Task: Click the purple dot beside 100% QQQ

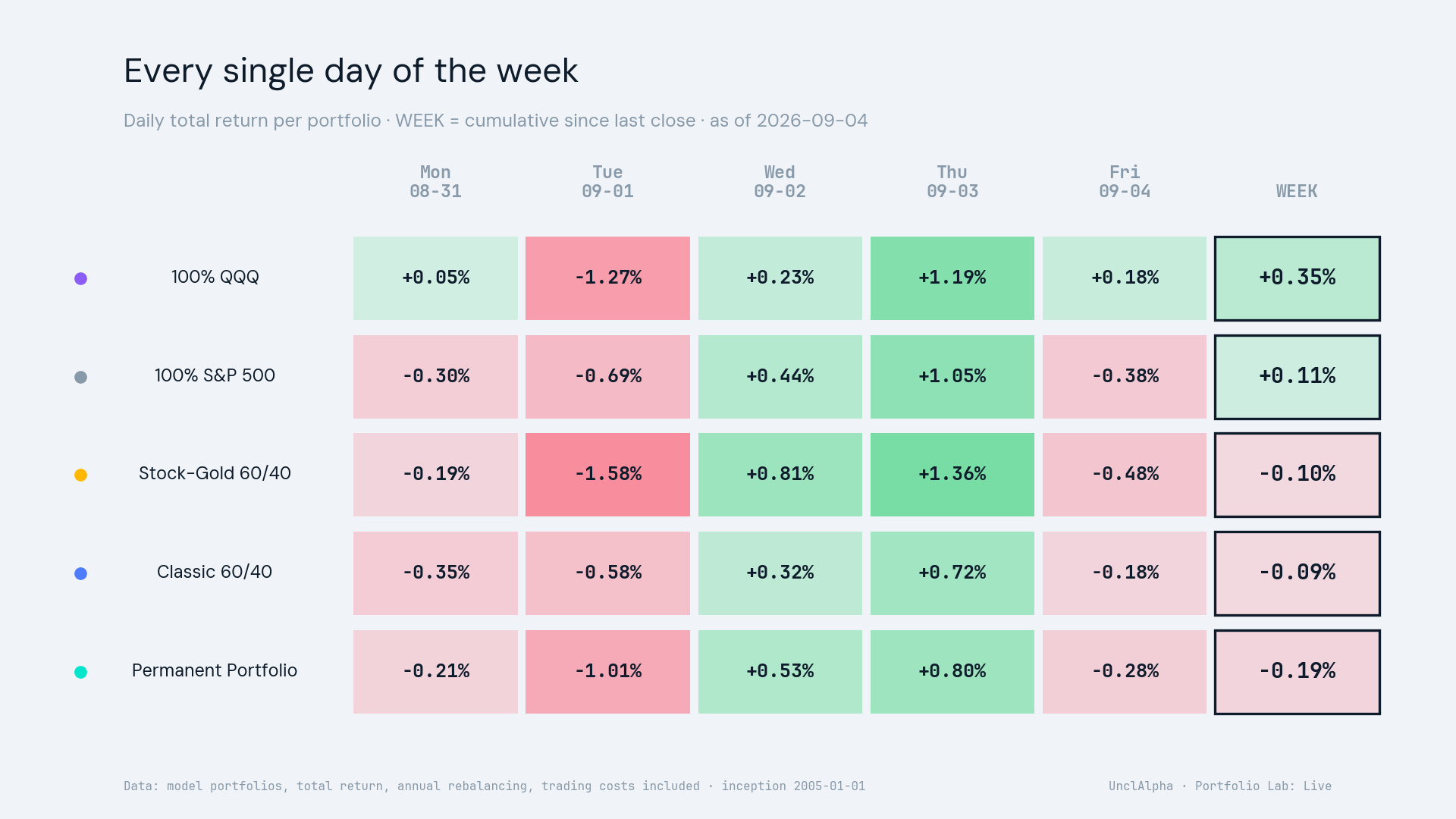Action: tap(80, 278)
